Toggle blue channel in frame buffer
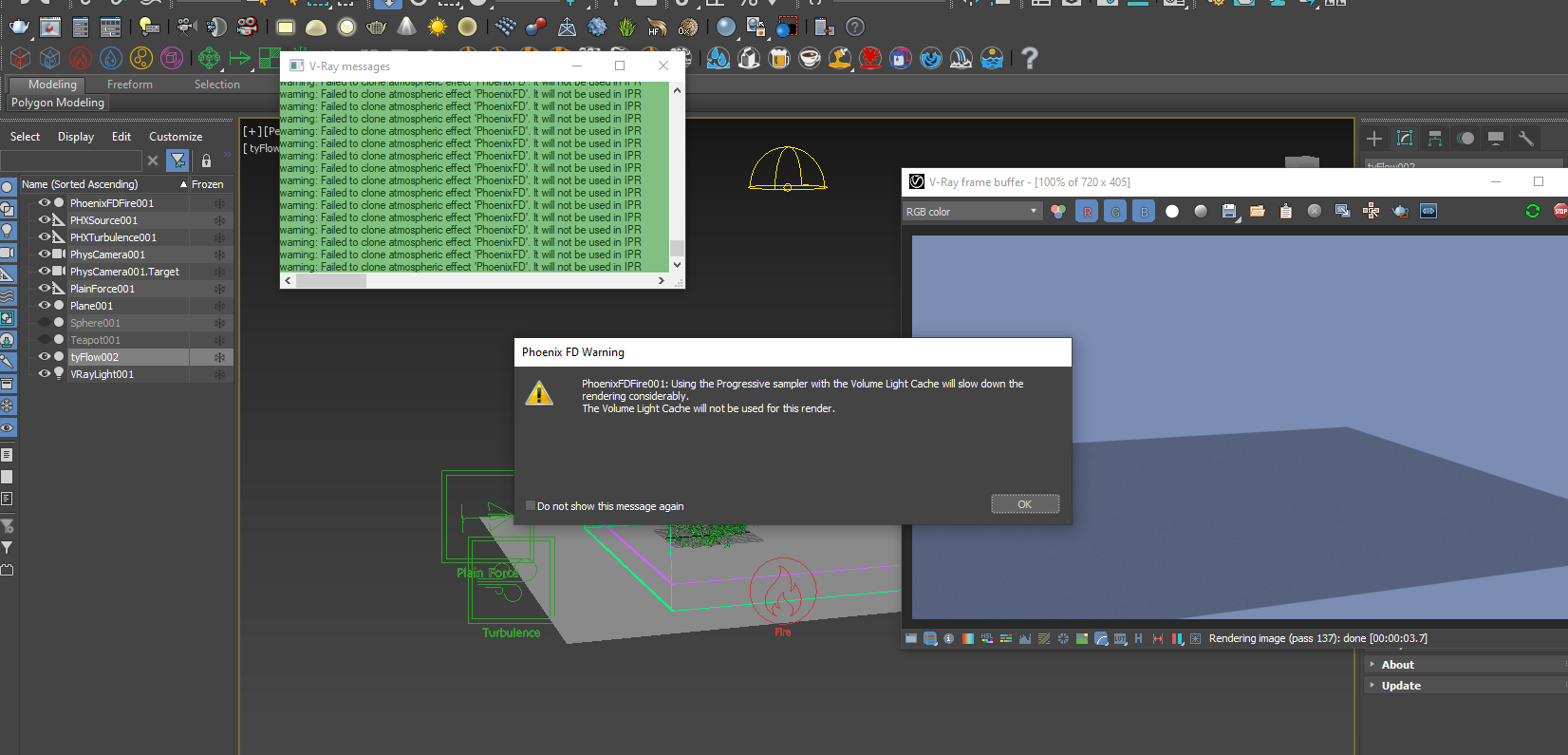This screenshot has height=755, width=1568. click(1144, 211)
